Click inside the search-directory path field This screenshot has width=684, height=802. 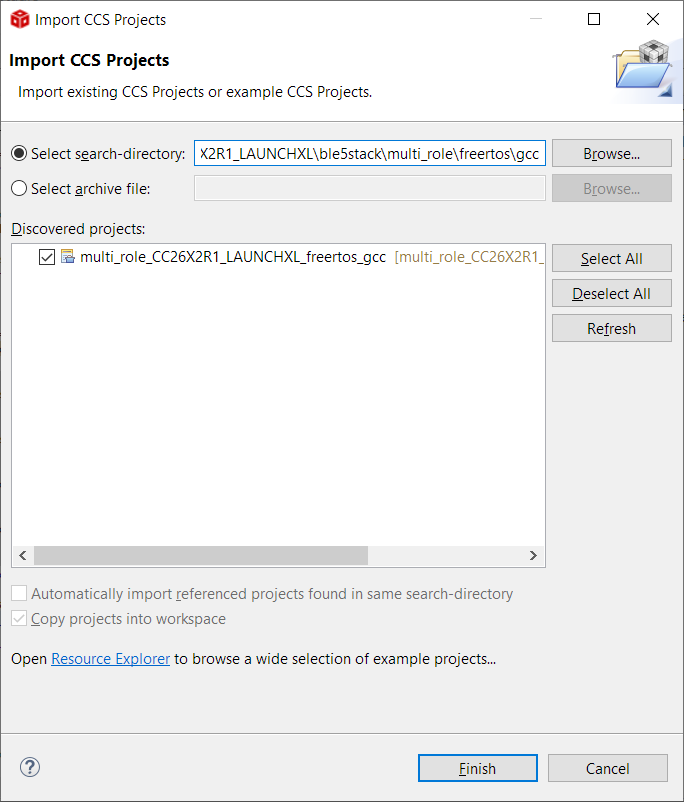(x=370, y=152)
